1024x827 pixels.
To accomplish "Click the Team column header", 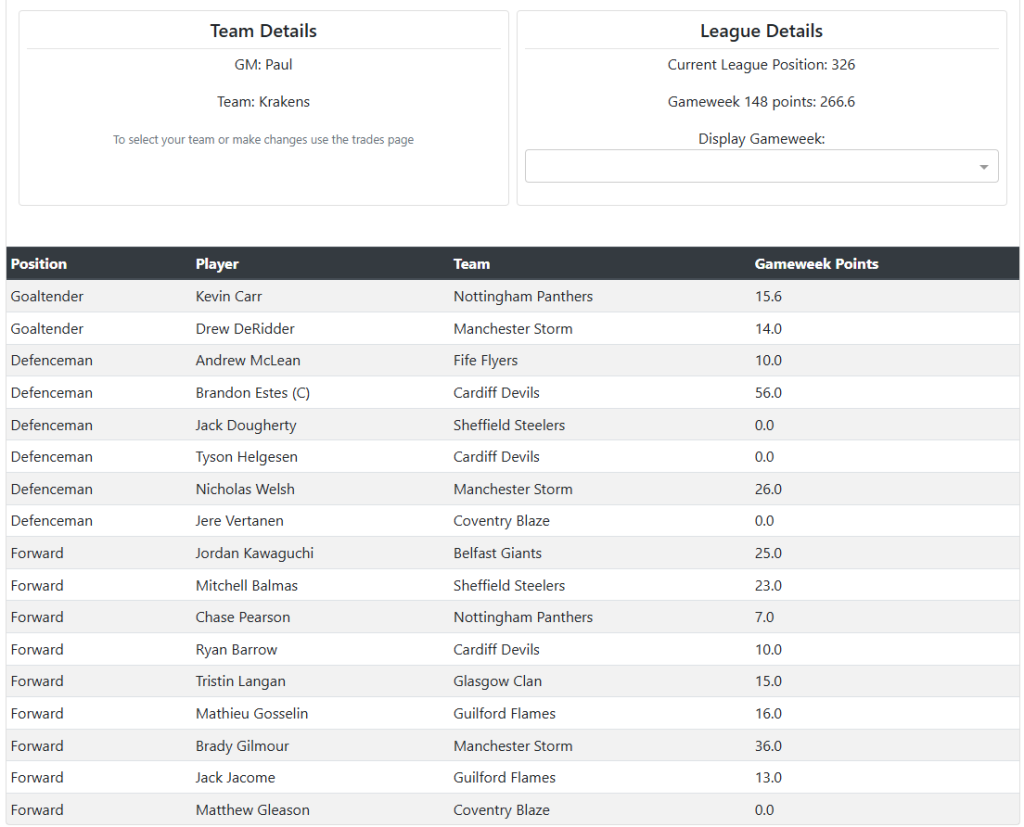I will (x=471, y=264).
